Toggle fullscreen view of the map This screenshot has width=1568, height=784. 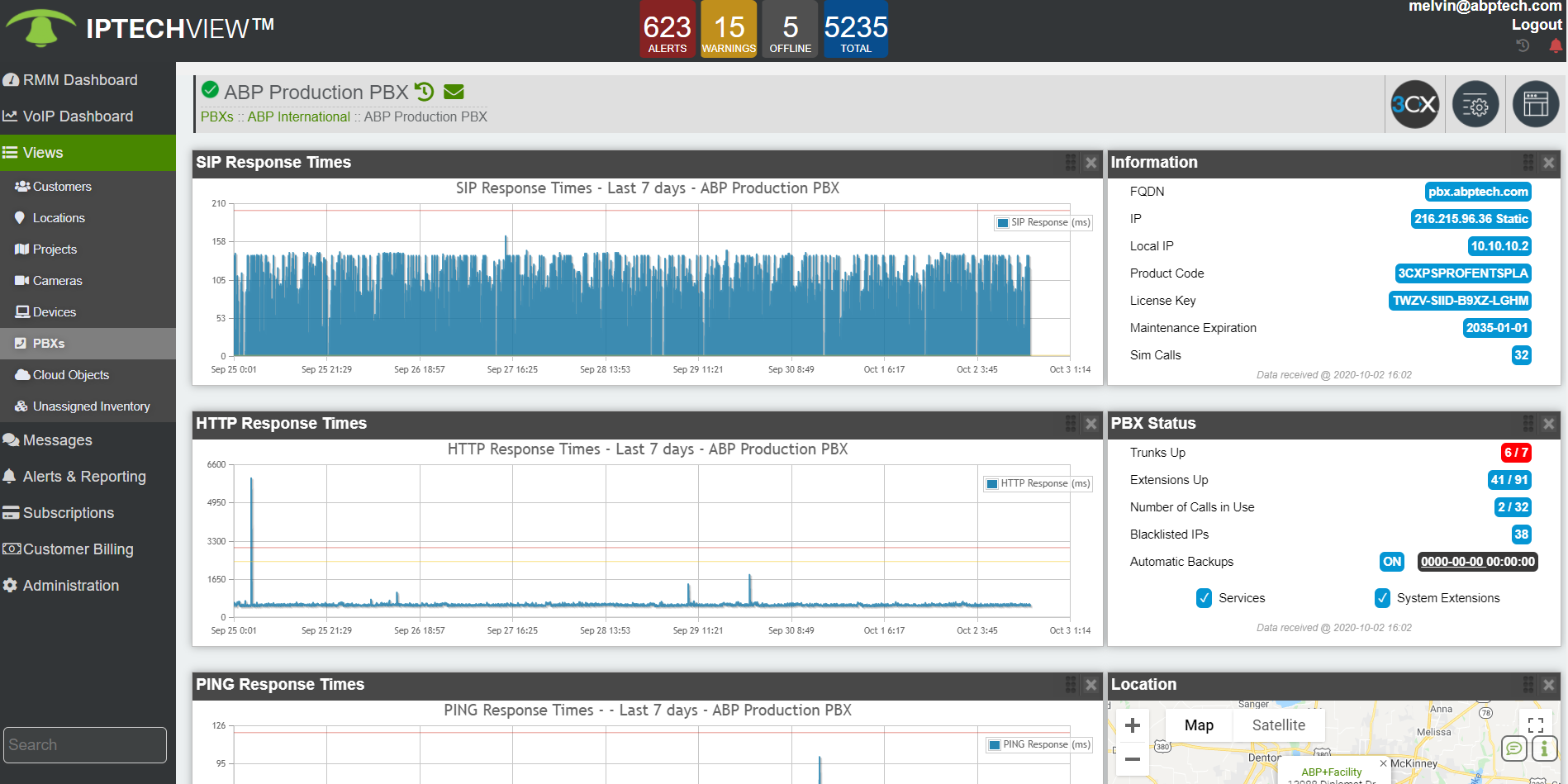(1536, 725)
